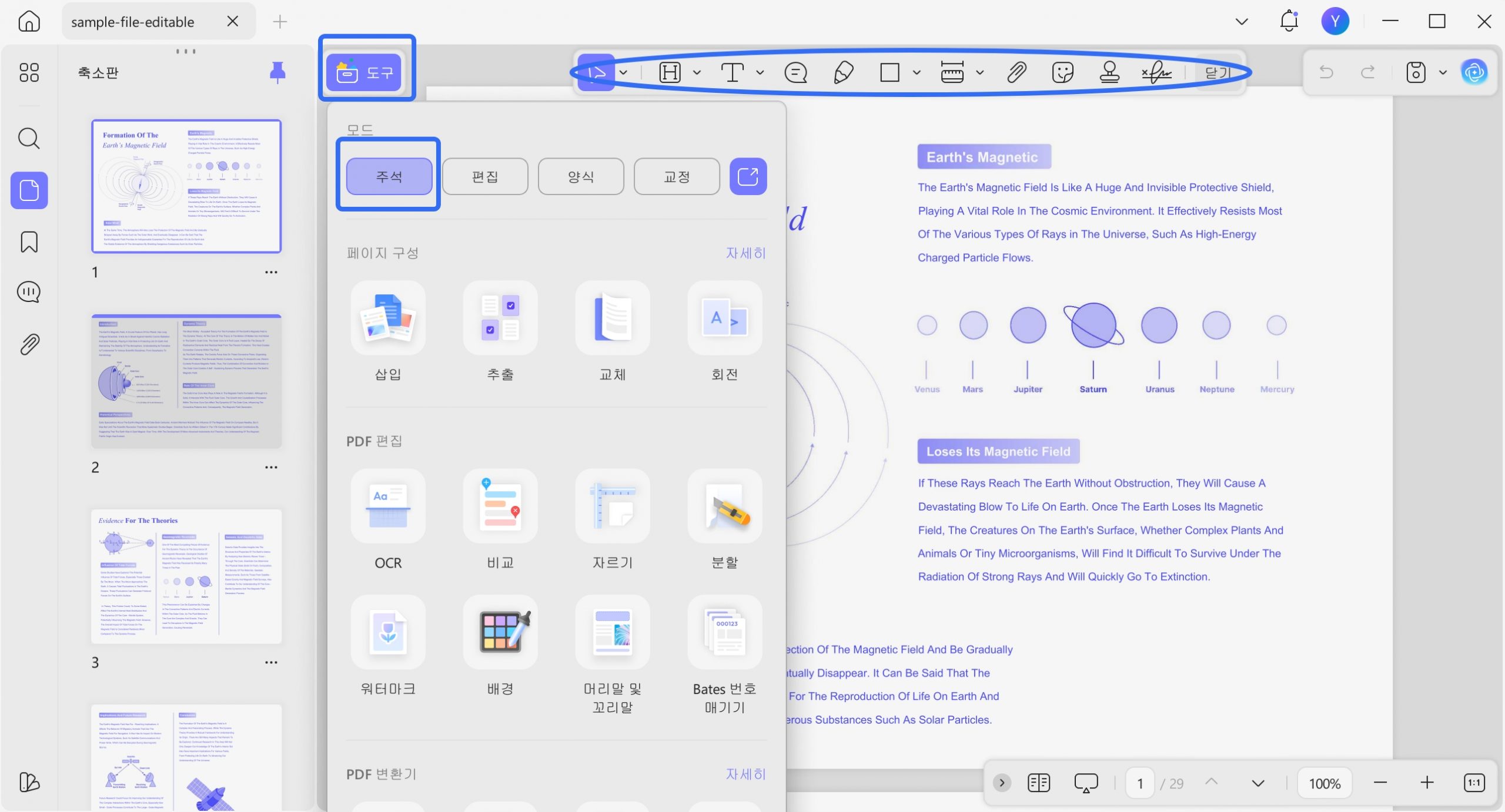Screen dimensions: 1505x812
Task: Start slideshow presentation icon
Action: (1086, 783)
